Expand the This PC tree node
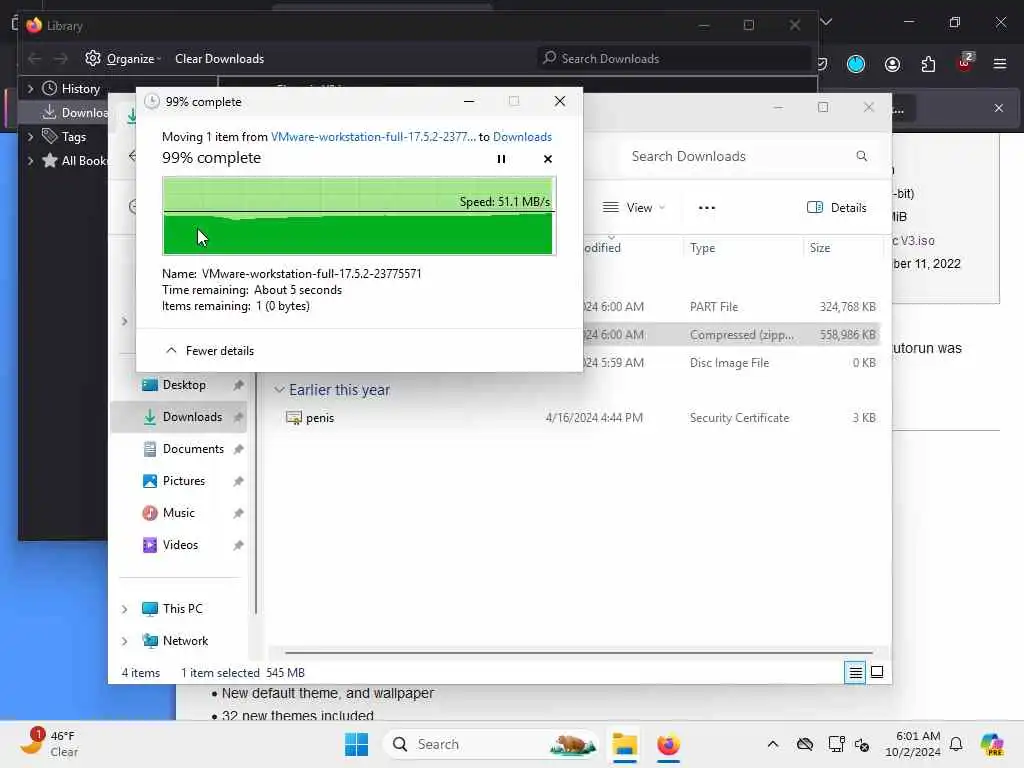The width and height of the screenshot is (1024, 768). [x=124, y=609]
